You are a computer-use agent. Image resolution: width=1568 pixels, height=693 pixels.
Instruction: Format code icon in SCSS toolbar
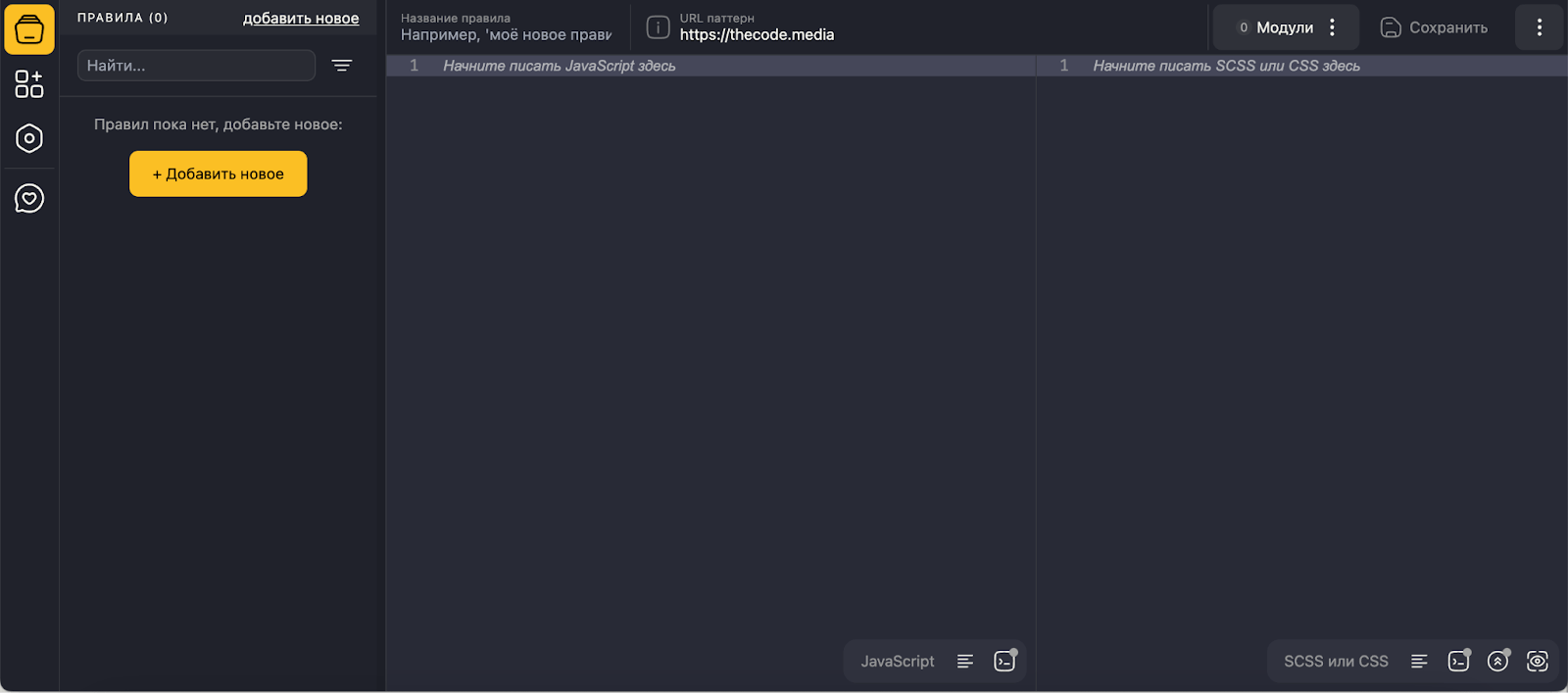(x=1419, y=662)
